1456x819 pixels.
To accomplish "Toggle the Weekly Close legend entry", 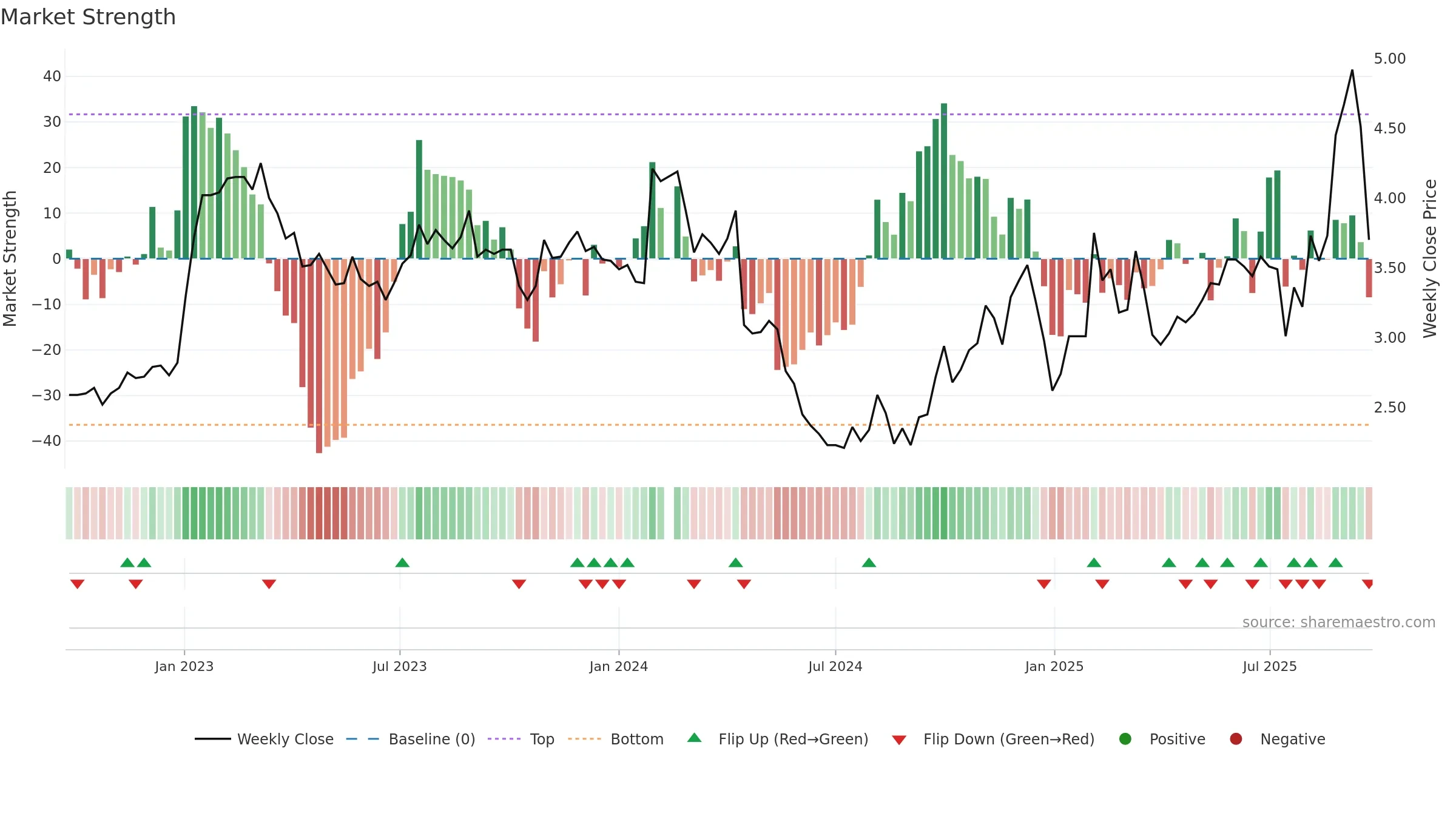I will pos(264,739).
